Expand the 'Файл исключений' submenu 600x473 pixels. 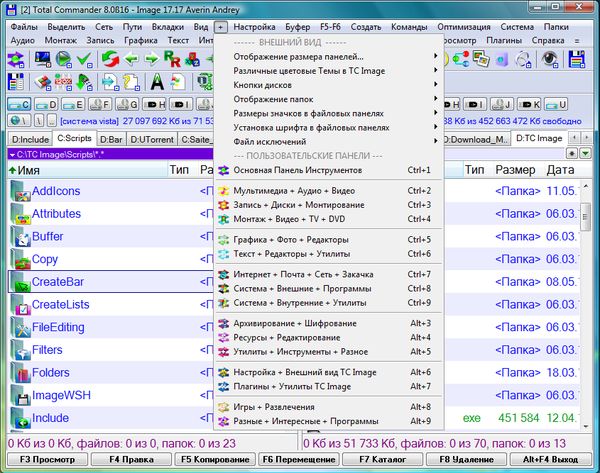[329, 142]
